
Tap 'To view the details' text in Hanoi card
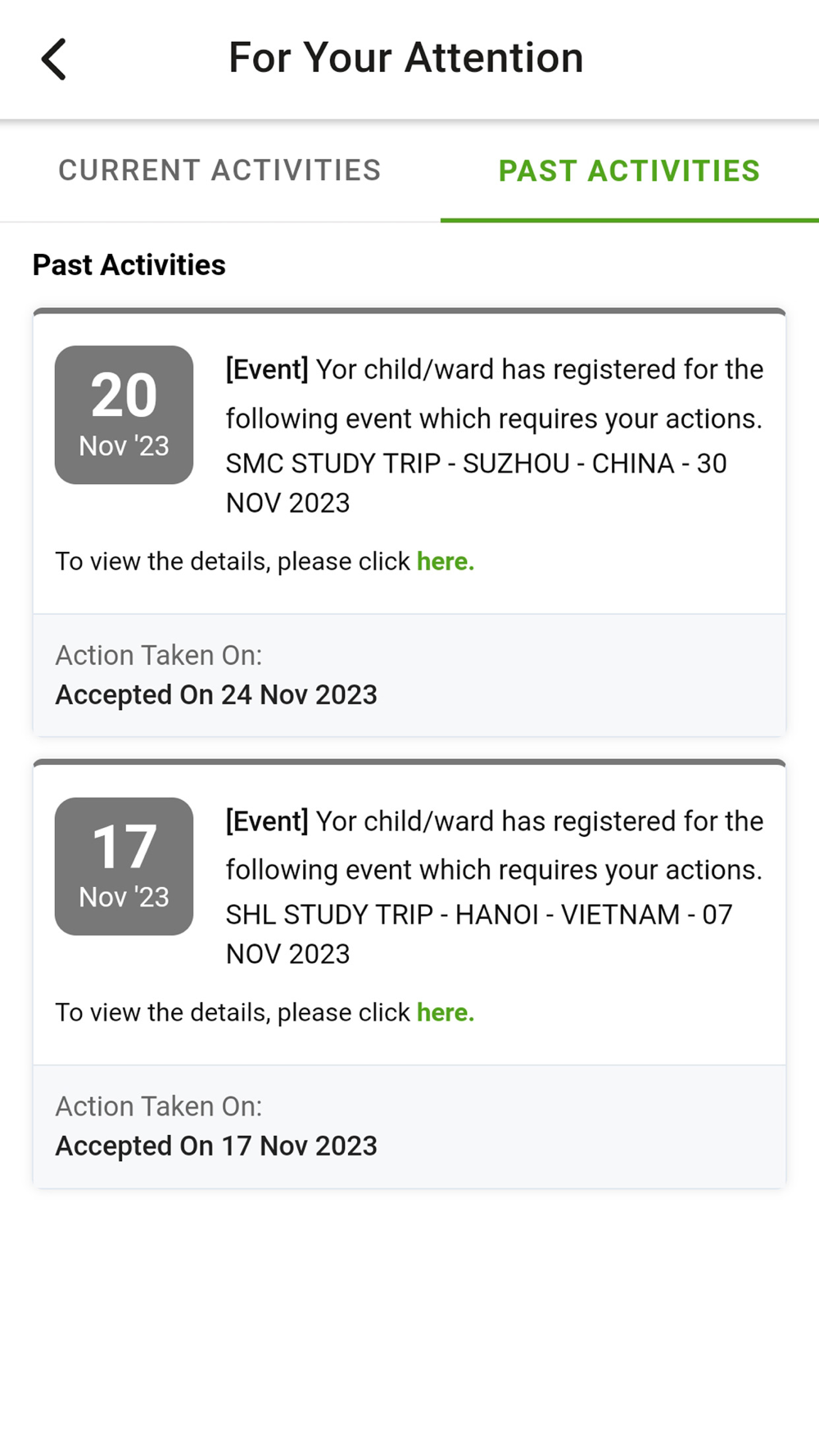click(232, 1013)
